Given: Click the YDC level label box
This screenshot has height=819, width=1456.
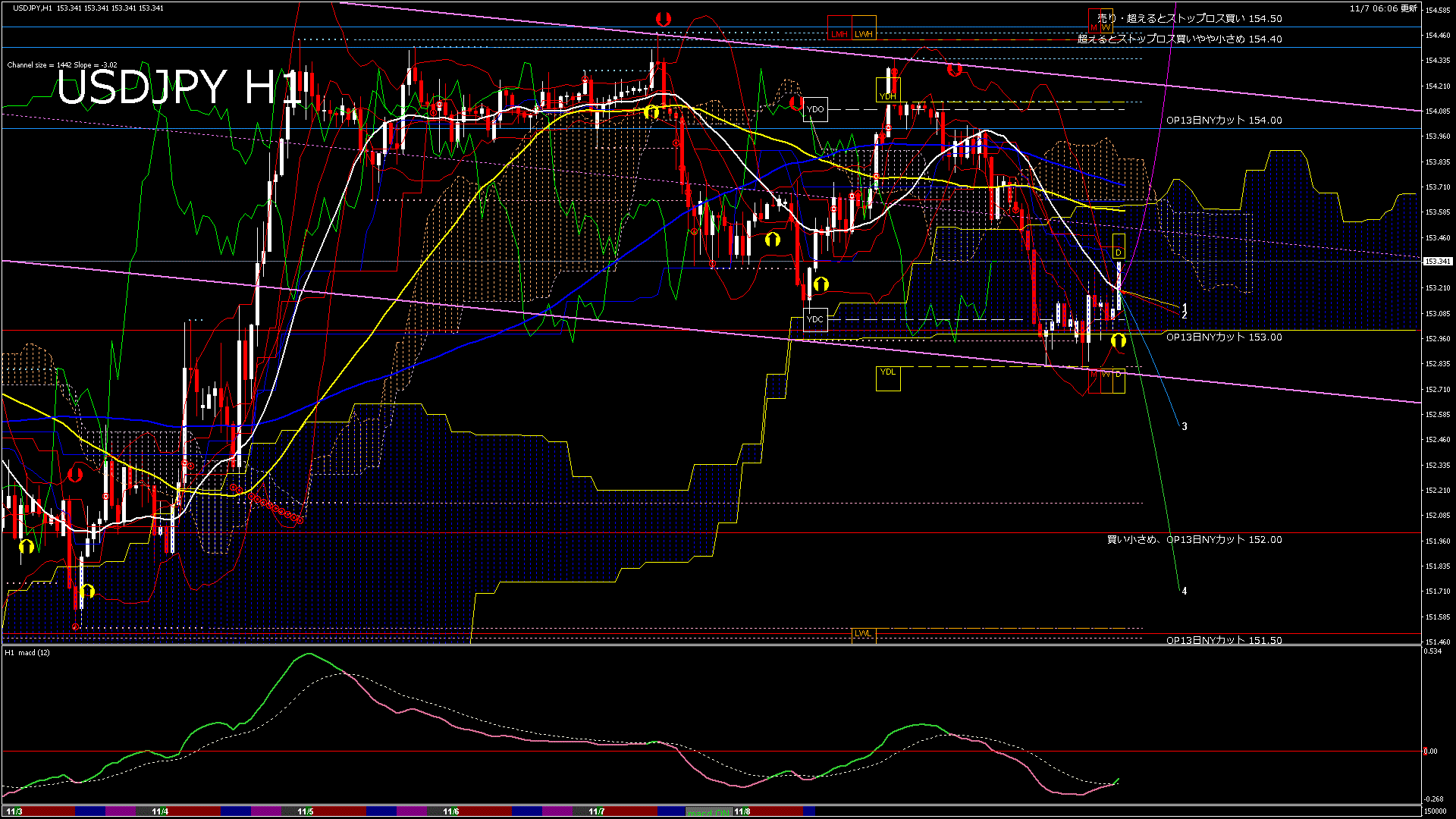Looking at the screenshot, I should [x=815, y=319].
